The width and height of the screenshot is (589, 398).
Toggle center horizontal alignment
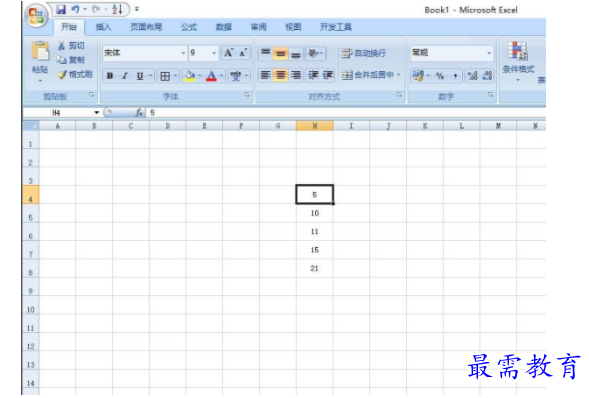[281, 75]
